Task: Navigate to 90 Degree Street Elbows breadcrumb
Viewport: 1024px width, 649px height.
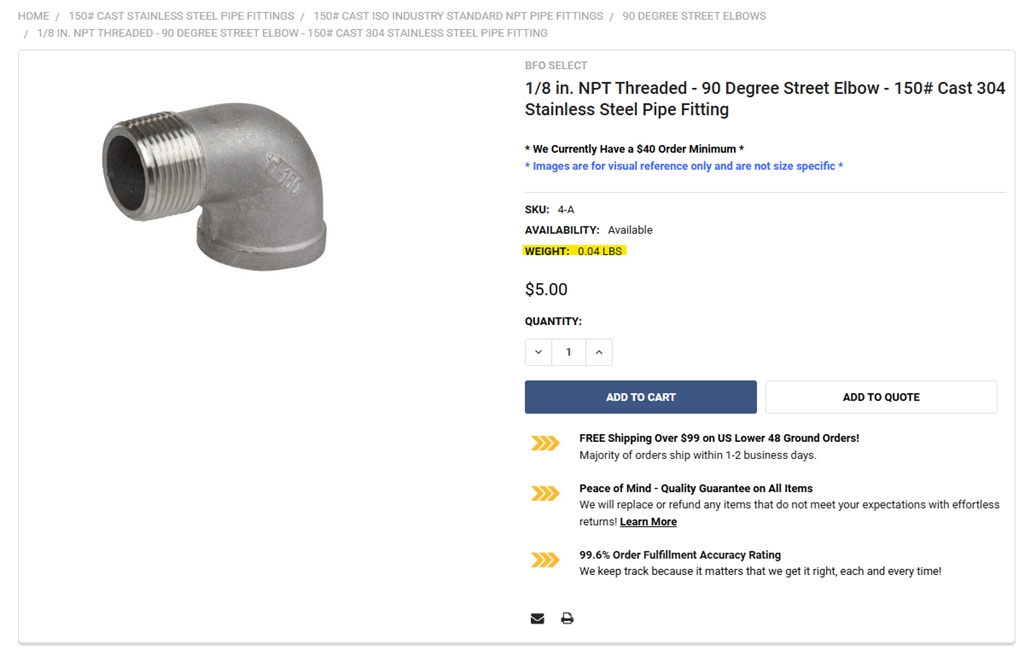Action: pyautogui.click(x=694, y=16)
